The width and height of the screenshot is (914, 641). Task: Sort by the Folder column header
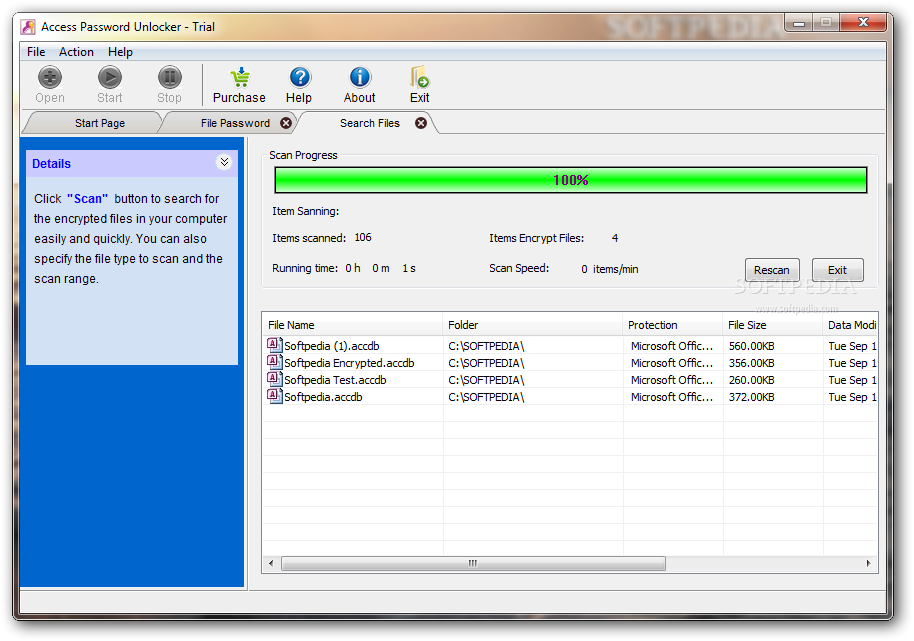pyautogui.click(x=533, y=325)
